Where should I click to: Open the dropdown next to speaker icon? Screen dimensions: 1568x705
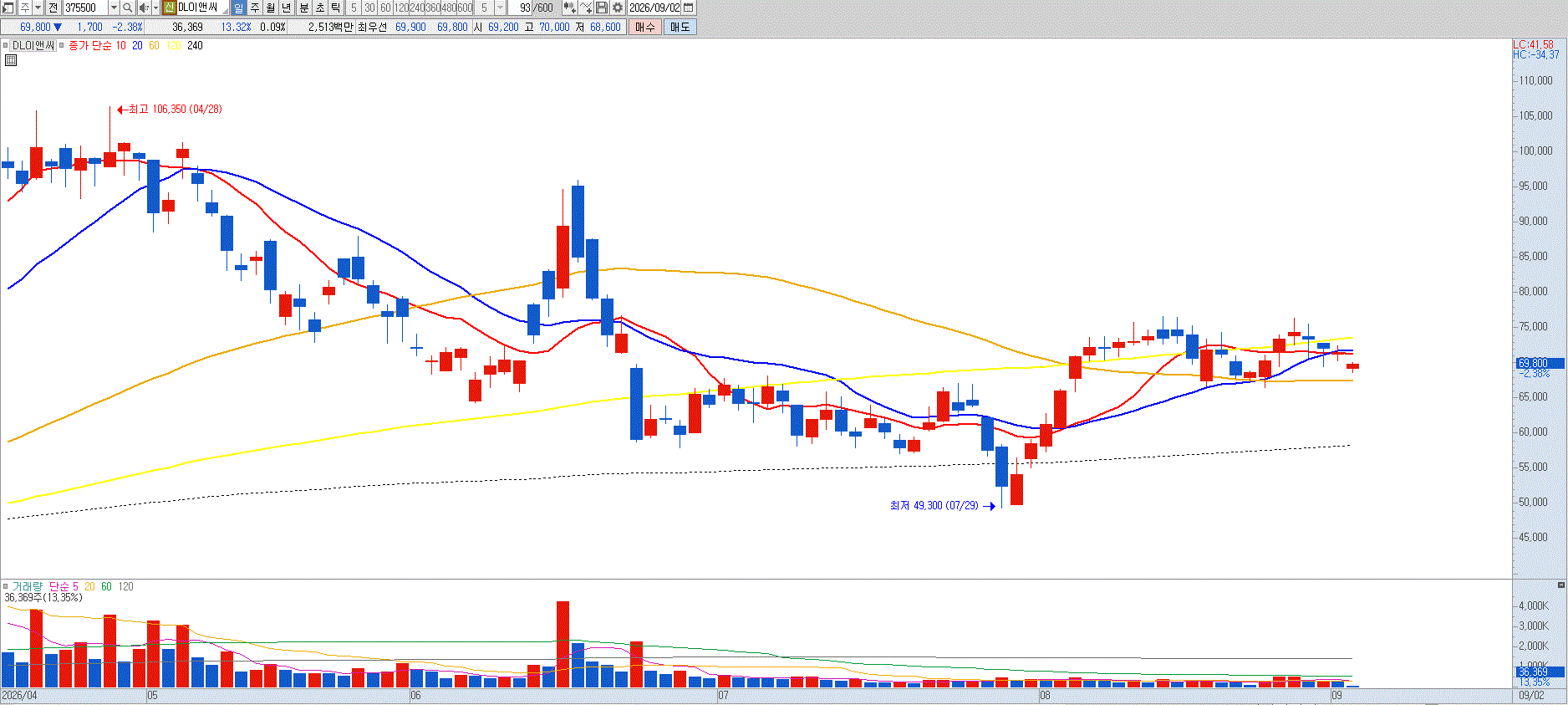coord(155,8)
